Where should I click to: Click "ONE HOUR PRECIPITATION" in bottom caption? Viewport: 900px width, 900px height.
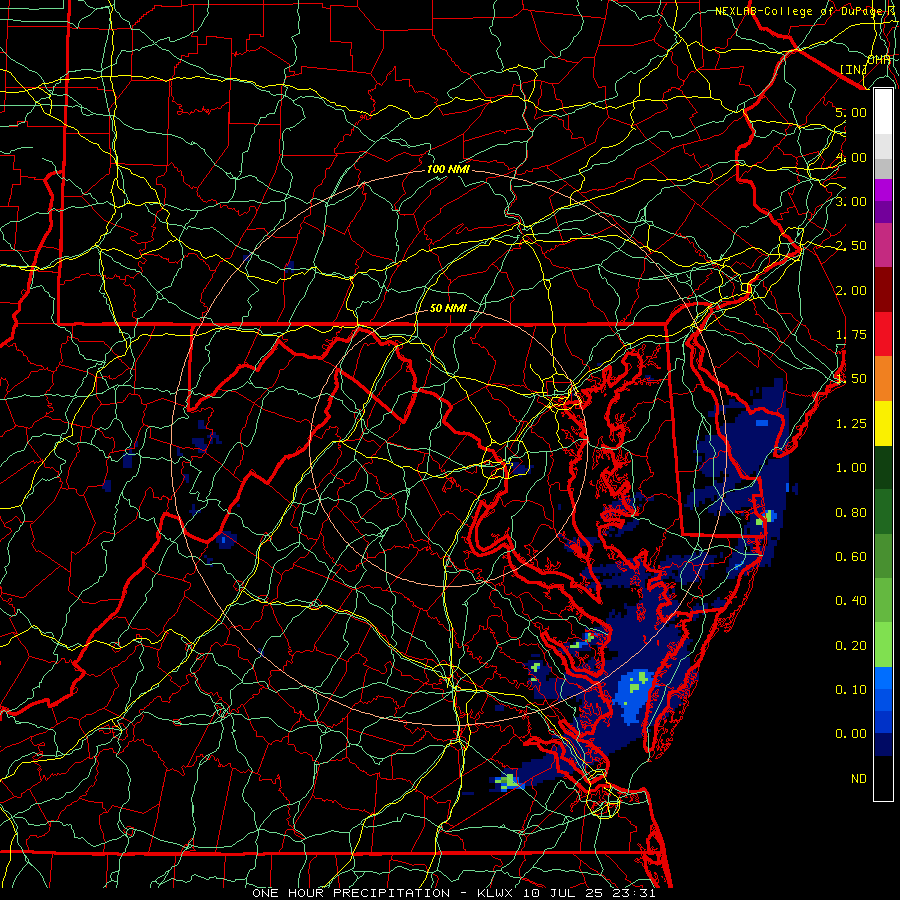[351, 893]
